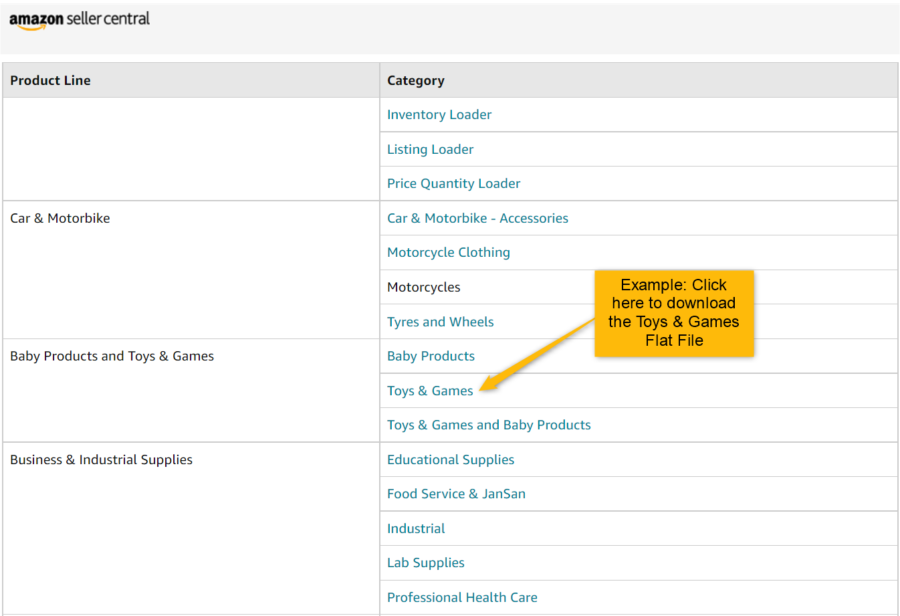Download the Tyres and Wheels flat file
The image size is (900, 616).
pyautogui.click(x=440, y=321)
